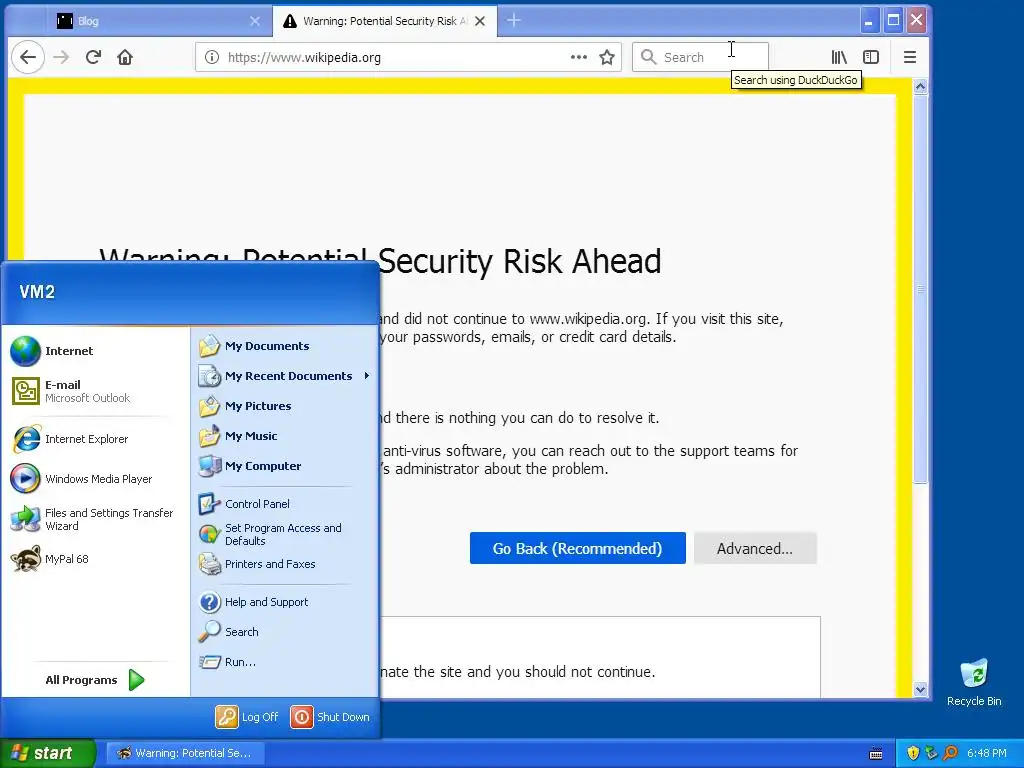Click the vertical scrollbar thumb

tap(920, 289)
